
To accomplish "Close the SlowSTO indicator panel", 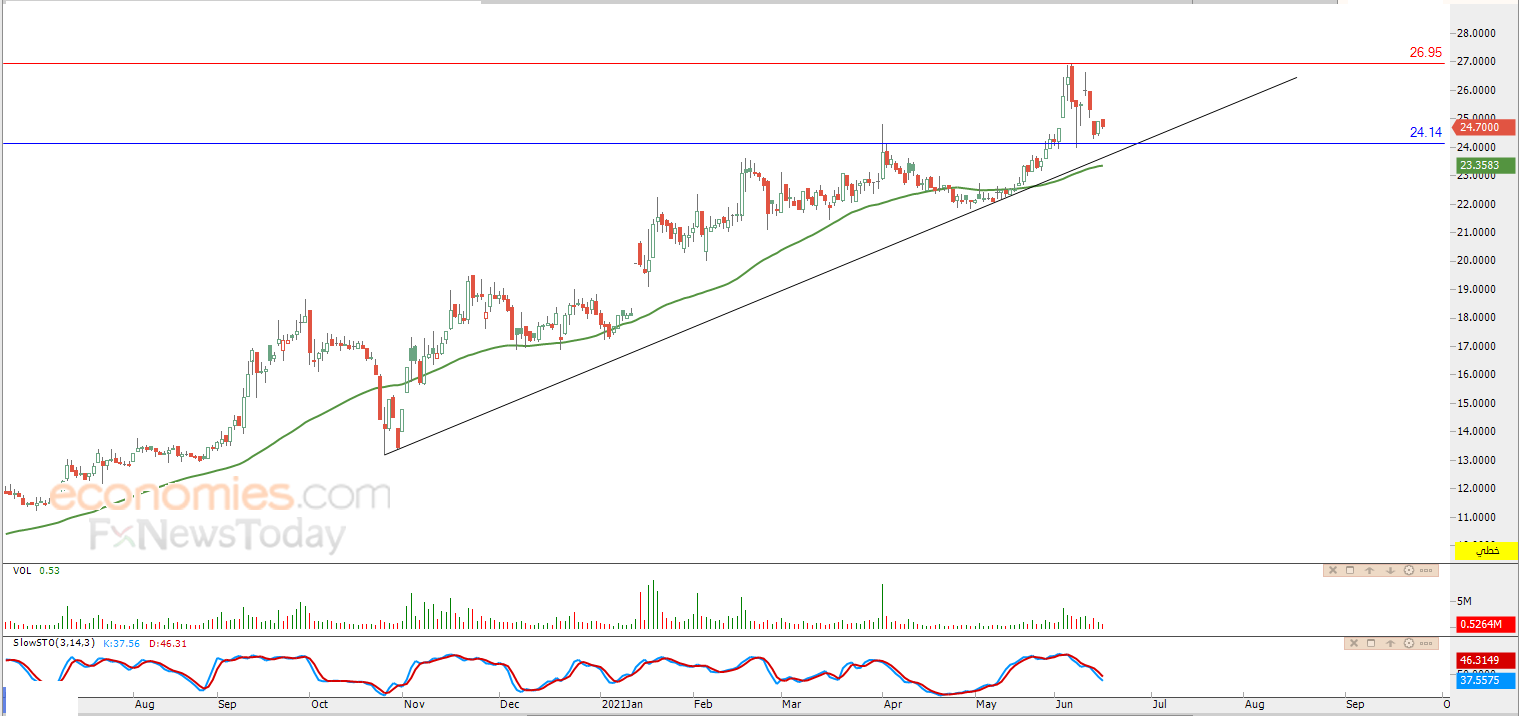I will click(1354, 643).
